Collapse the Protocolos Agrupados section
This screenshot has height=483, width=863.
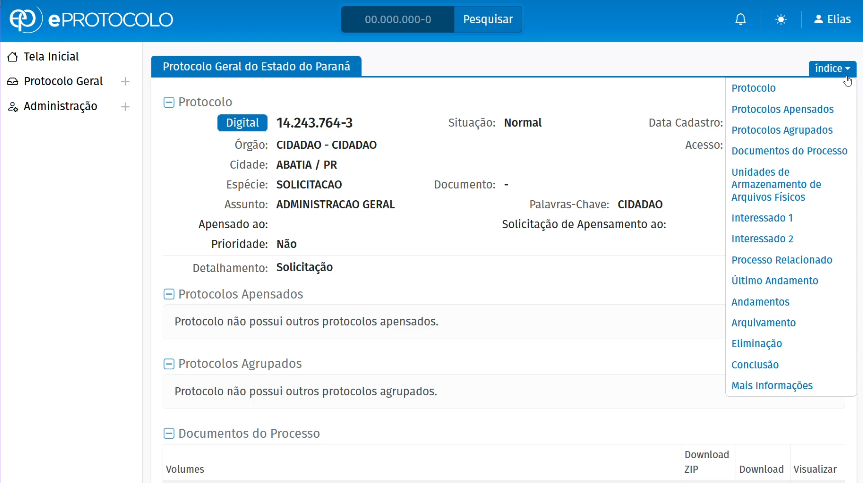point(169,364)
